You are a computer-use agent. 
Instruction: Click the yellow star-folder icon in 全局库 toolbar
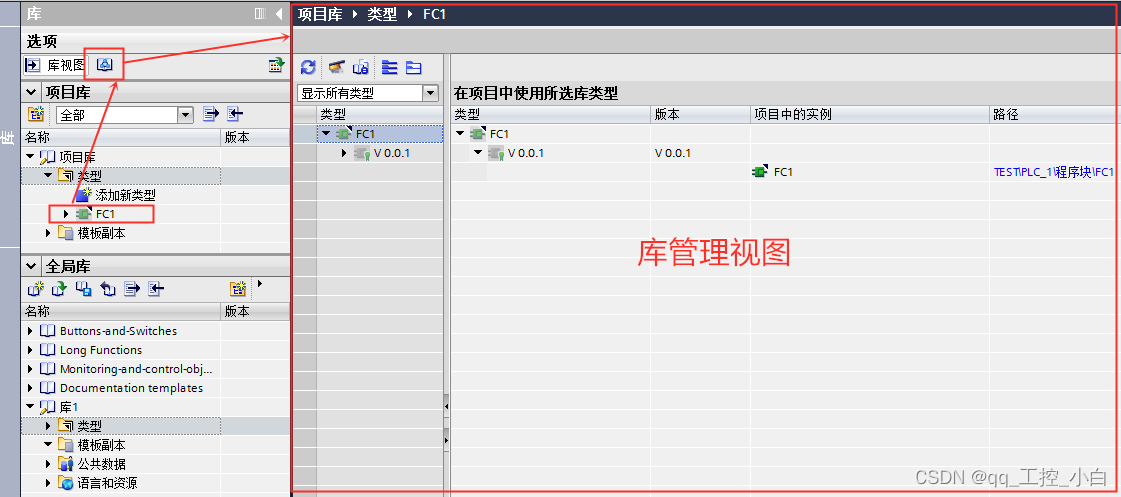(238, 289)
